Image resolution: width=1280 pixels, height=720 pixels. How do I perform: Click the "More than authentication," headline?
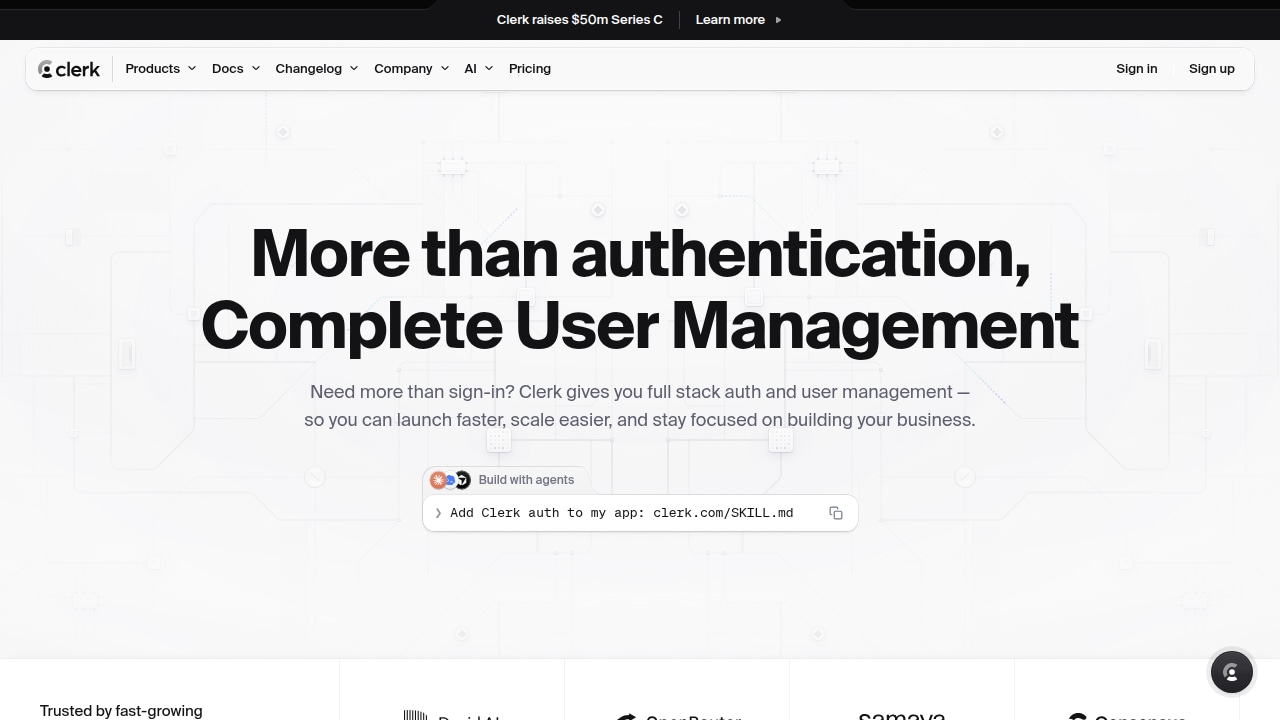(x=640, y=253)
